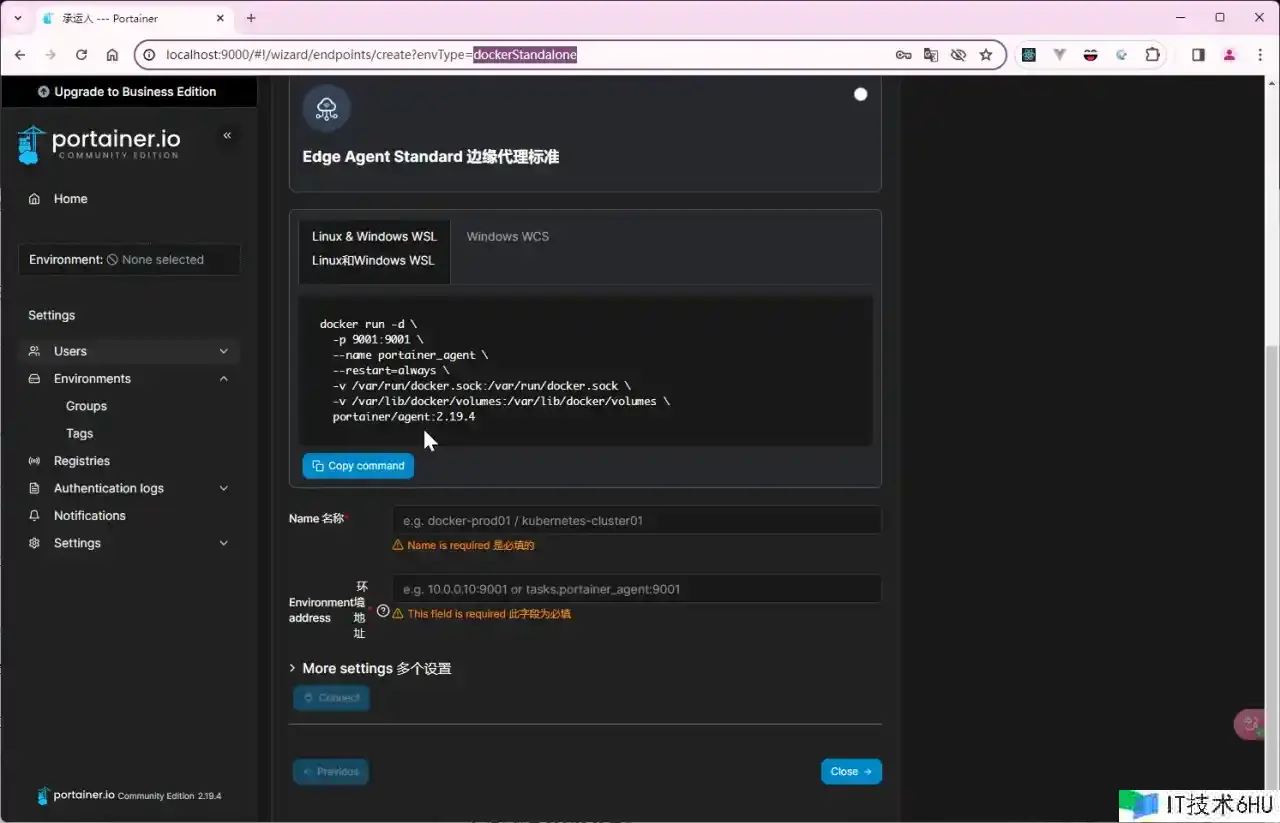Open the extensions puzzle menu
Viewport: 1280px width, 823px height.
click(1153, 55)
